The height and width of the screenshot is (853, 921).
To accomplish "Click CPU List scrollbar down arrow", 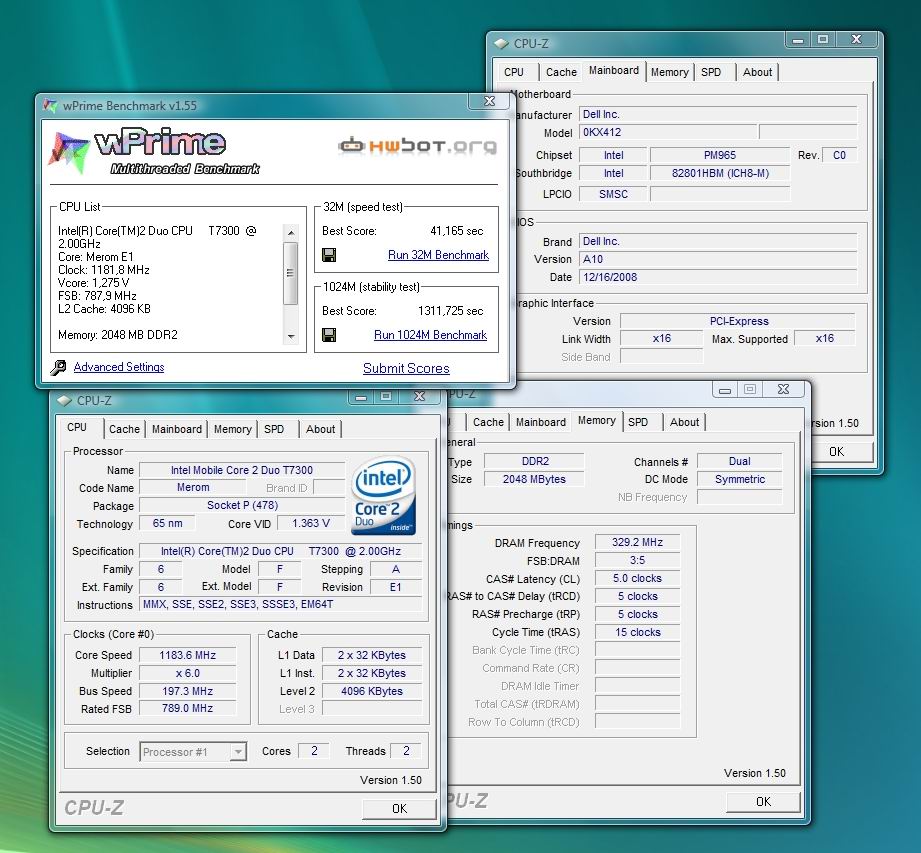I will pyautogui.click(x=291, y=337).
